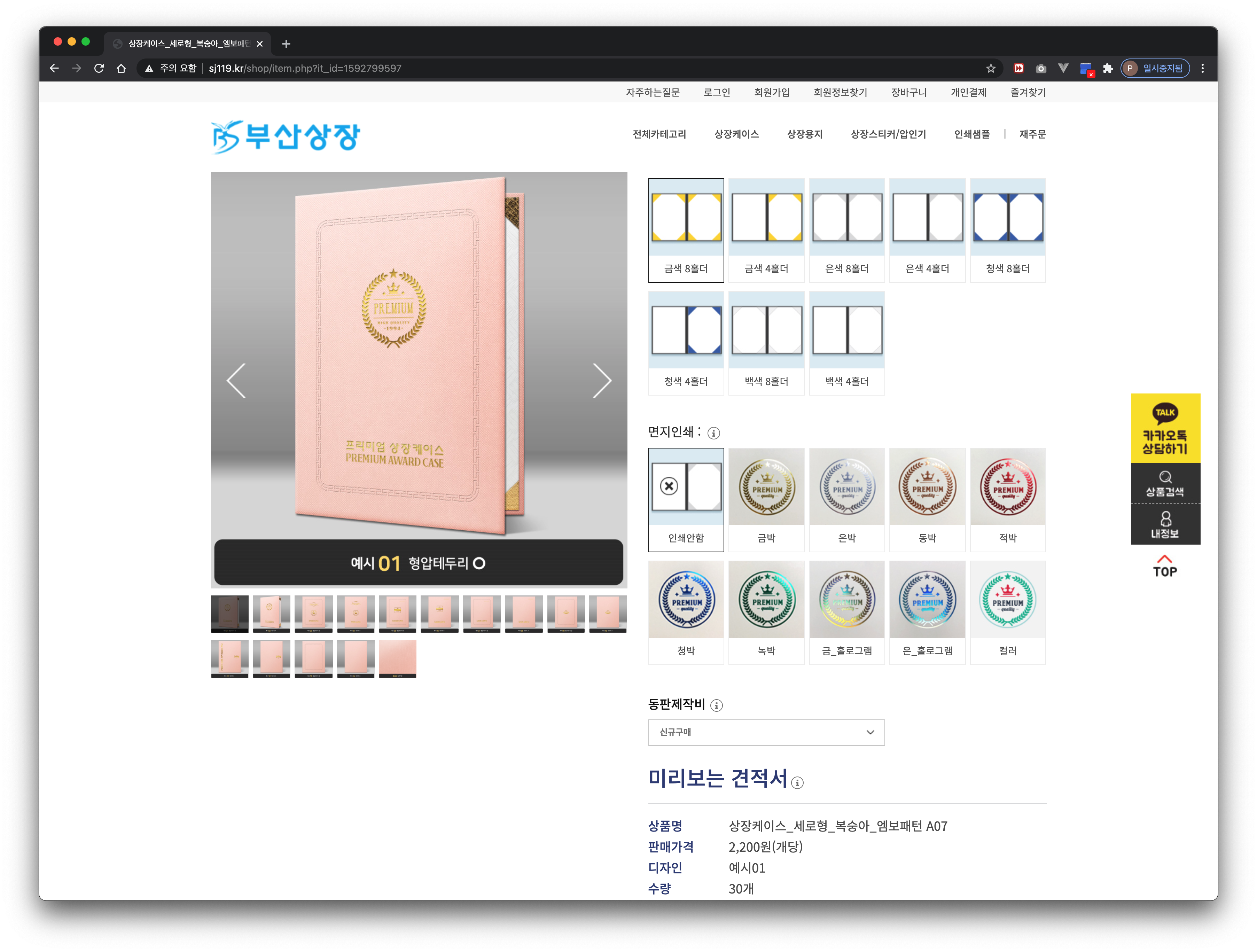The height and width of the screenshot is (952, 1257).
Task: Open 전체카테고리 navigation menu
Action: pyautogui.click(x=659, y=134)
